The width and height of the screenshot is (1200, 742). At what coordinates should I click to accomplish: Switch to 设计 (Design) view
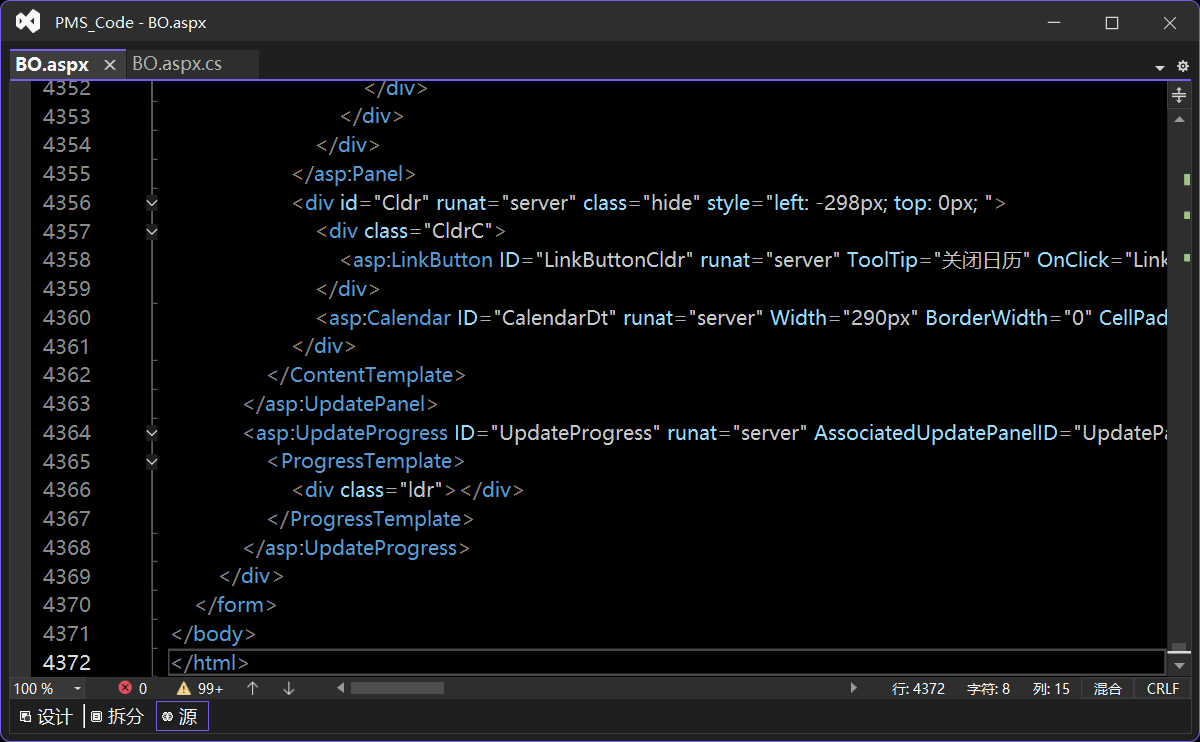46,716
